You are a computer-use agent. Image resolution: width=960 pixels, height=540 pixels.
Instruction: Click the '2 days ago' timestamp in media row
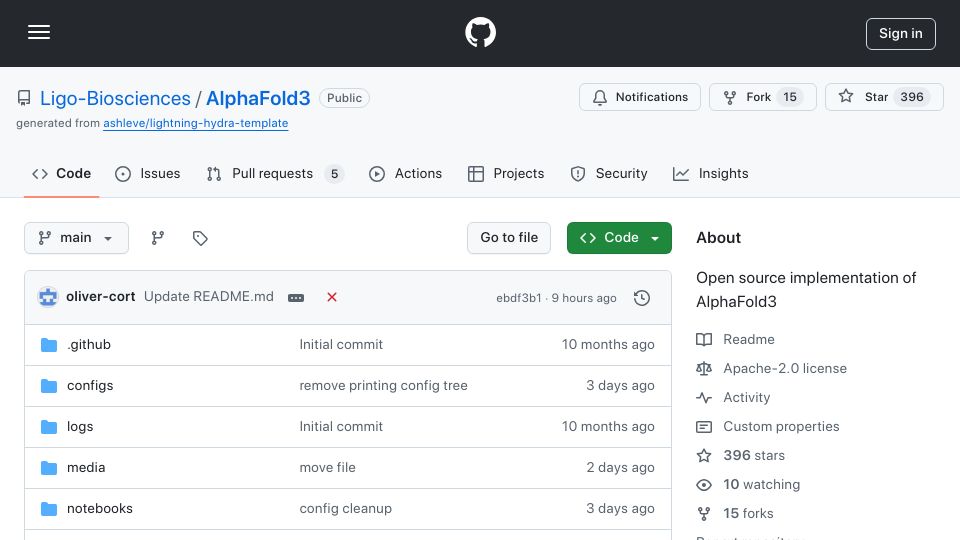click(620, 468)
